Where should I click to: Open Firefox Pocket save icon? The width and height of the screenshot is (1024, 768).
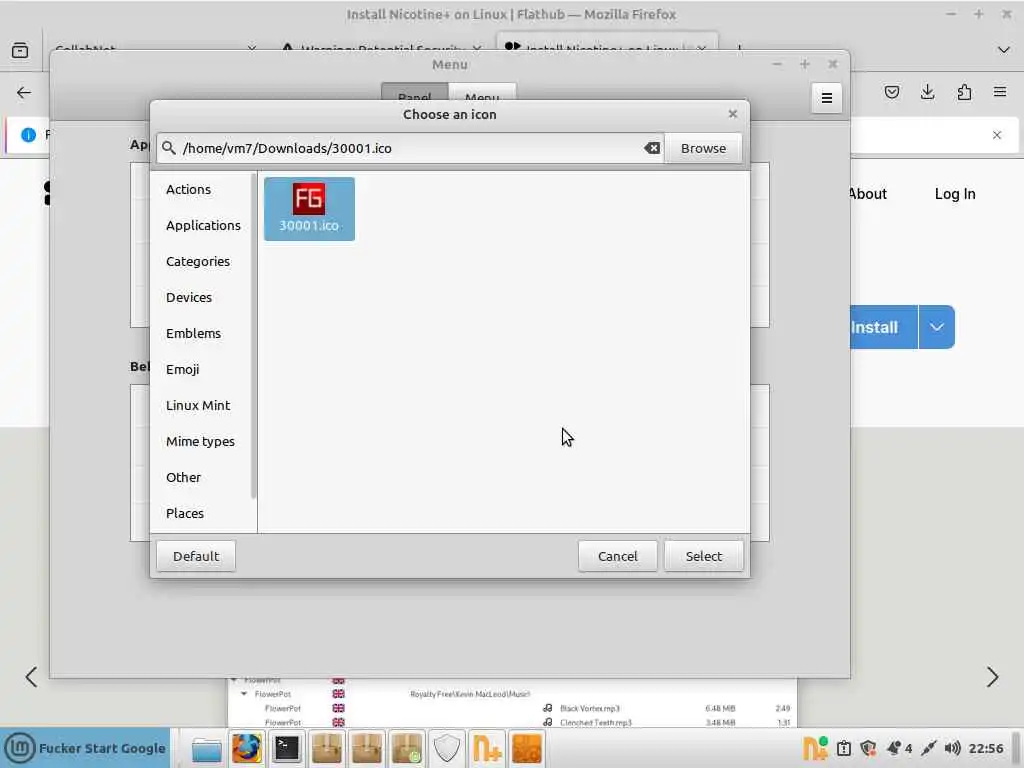point(892,92)
